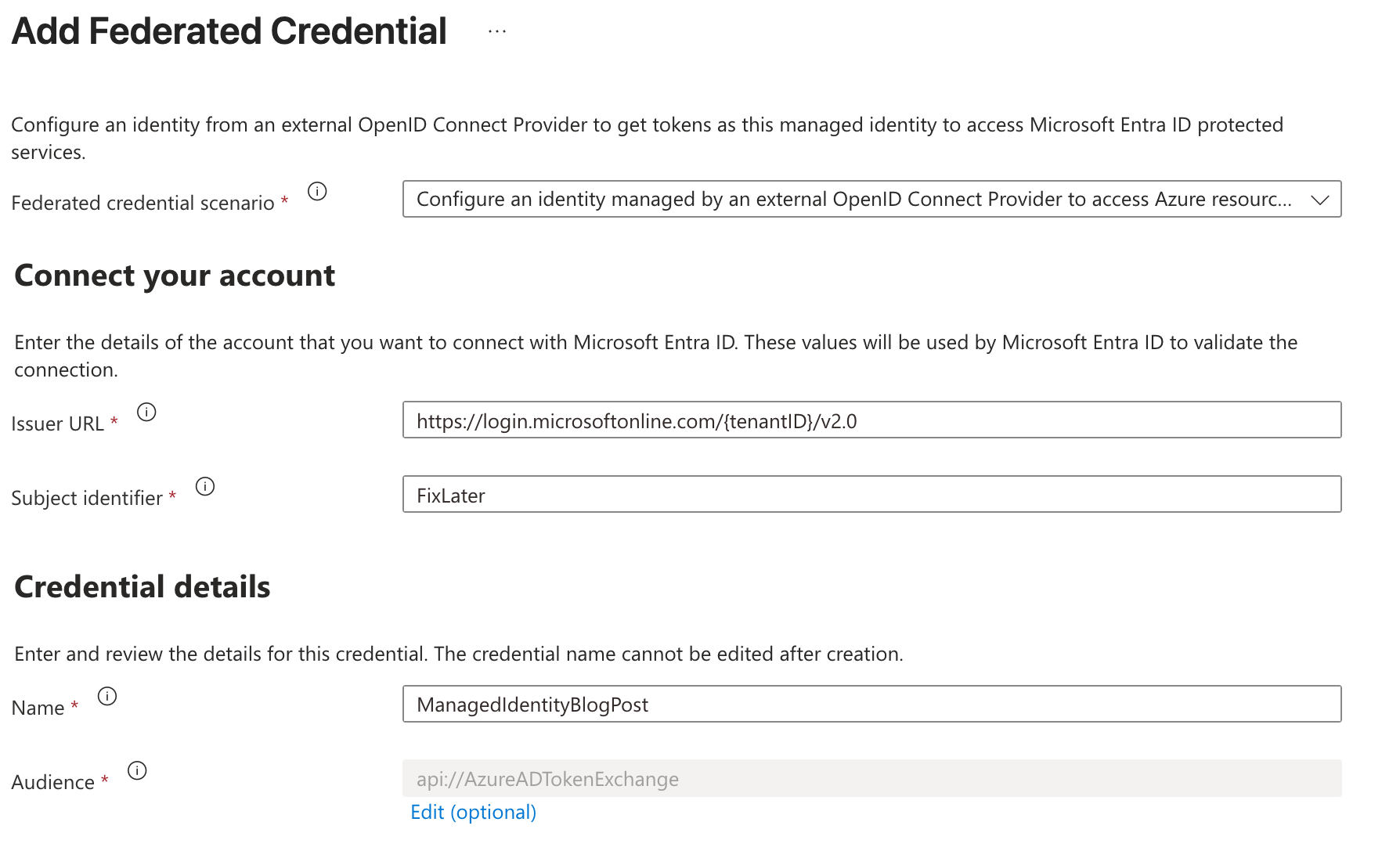Click the Federated credential scenario label
Screen dimensions: 1400x858
point(143,204)
